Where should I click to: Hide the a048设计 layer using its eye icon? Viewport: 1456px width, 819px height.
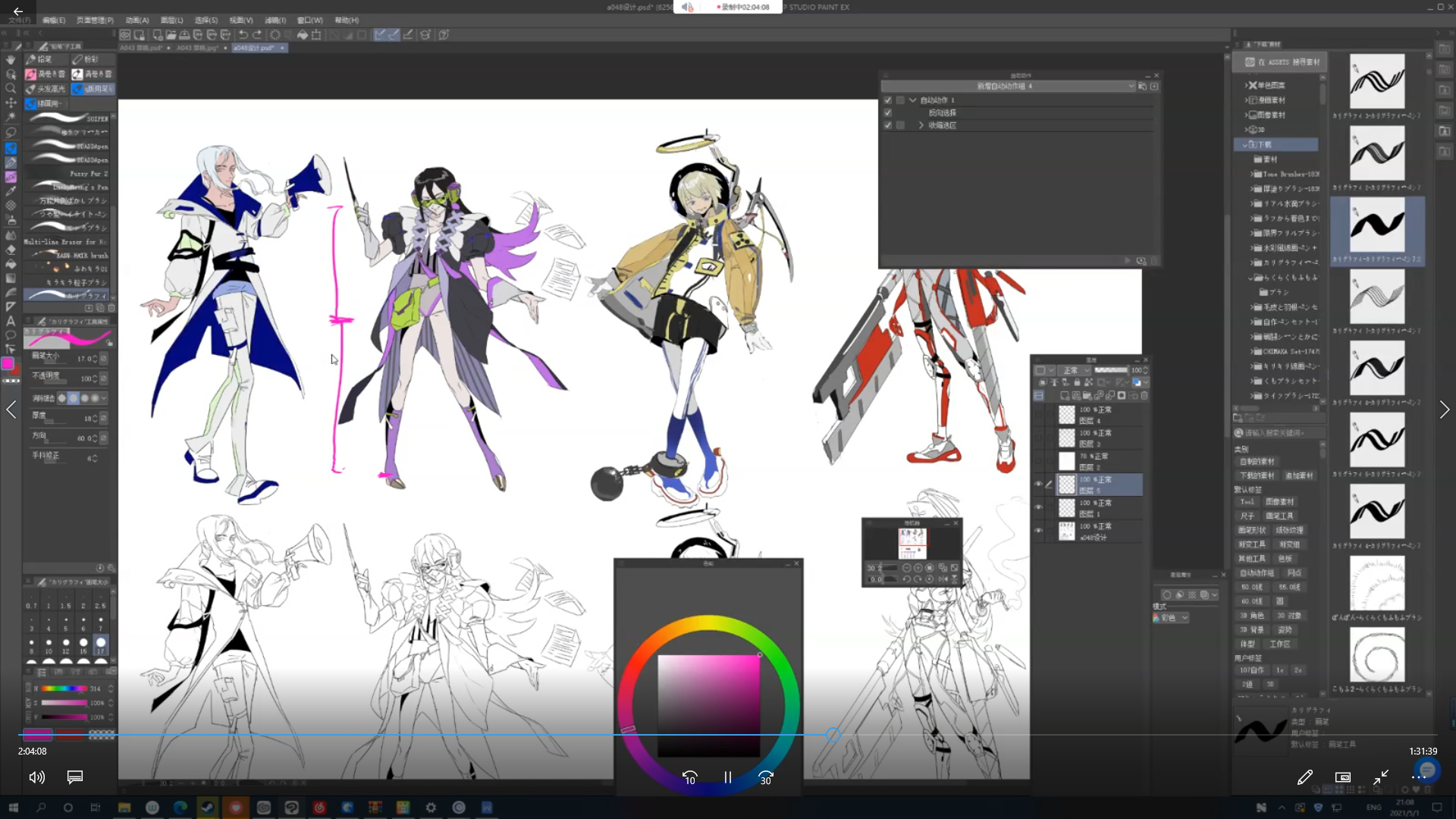pos(1038,531)
